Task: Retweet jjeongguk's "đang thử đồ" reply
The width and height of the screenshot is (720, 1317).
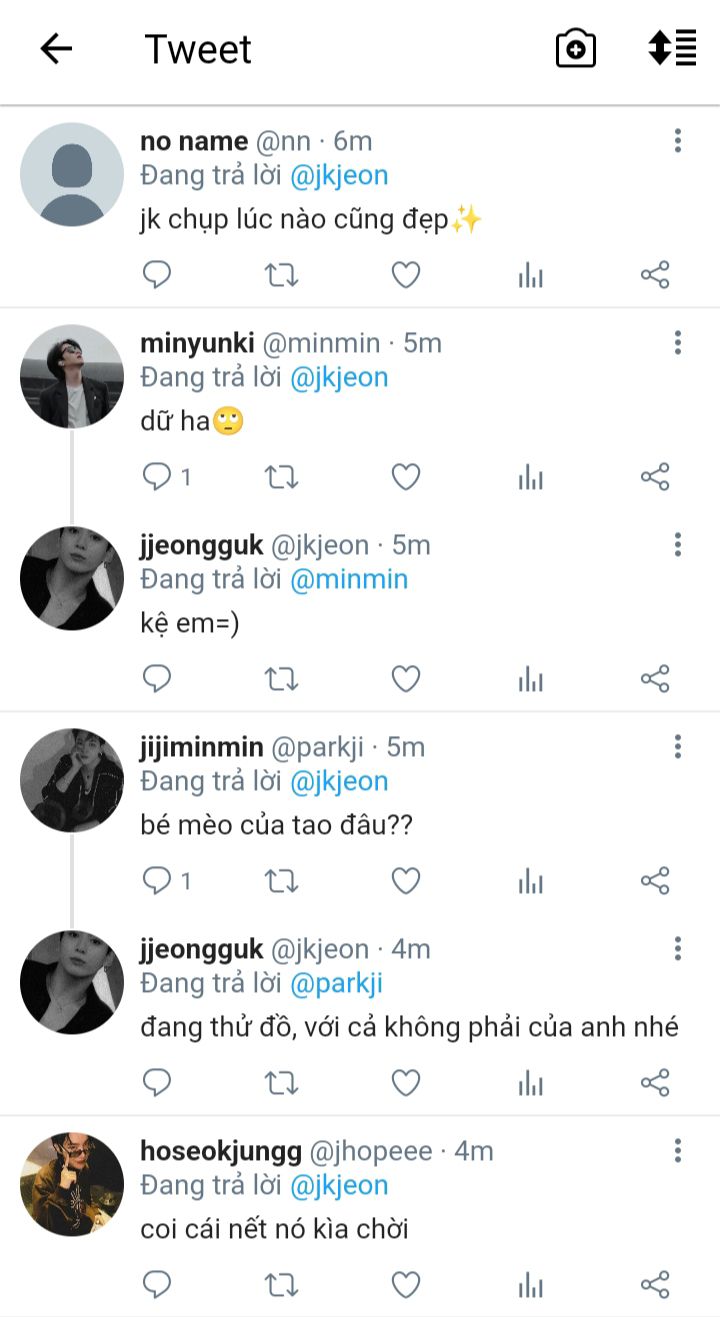Action: (x=281, y=1083)
